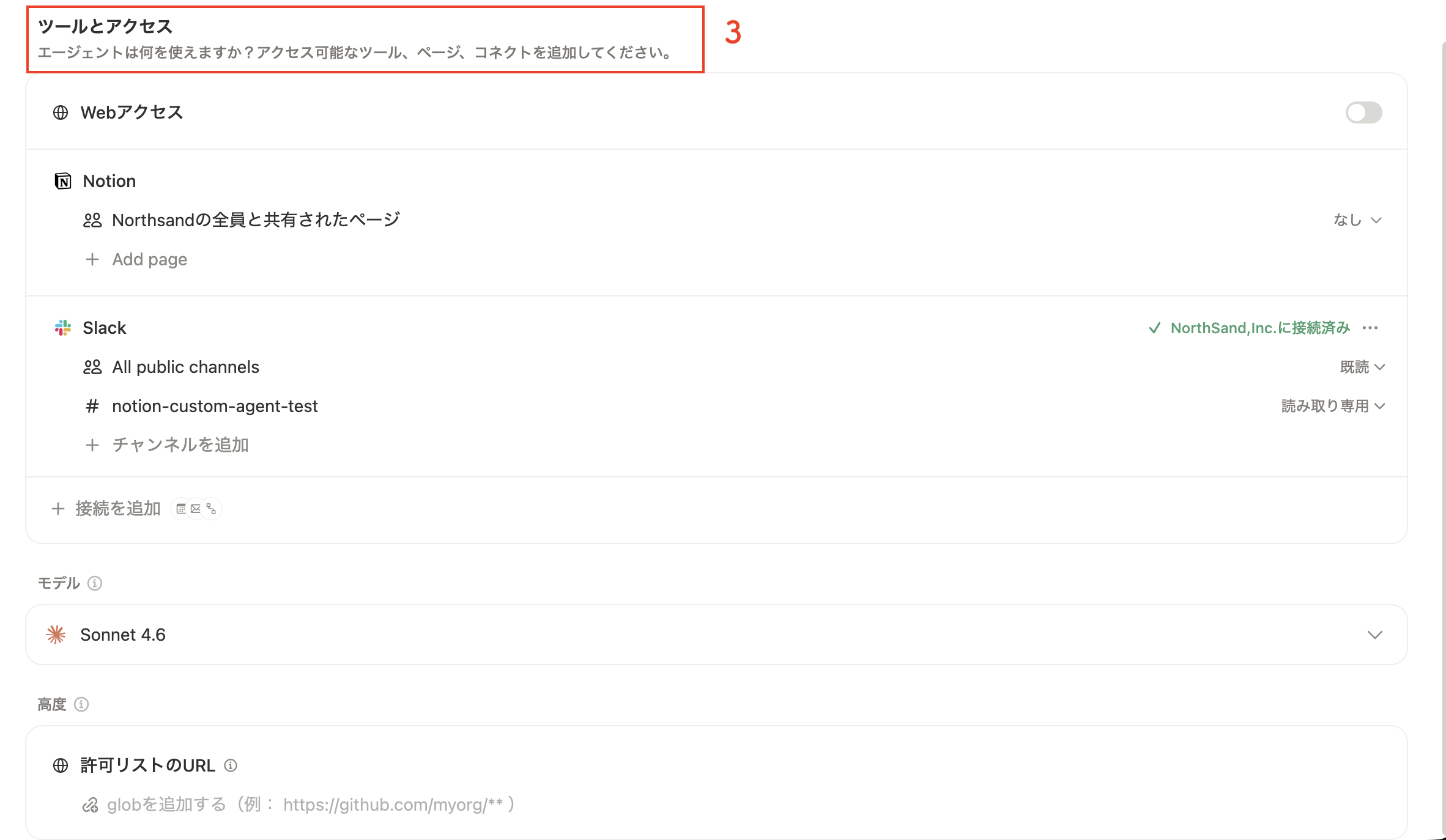Click チャンネルを追加 under Slack
The image size is (1446, 840).
(180, 445)
